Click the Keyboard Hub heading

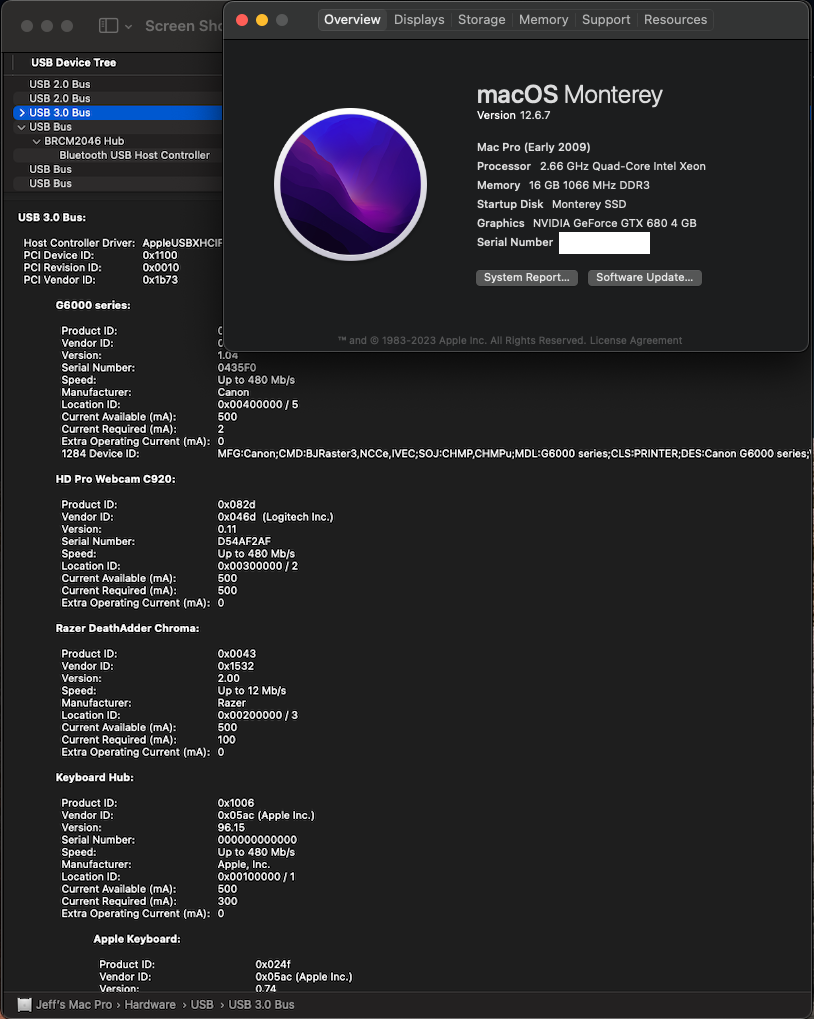click(94, 778)
